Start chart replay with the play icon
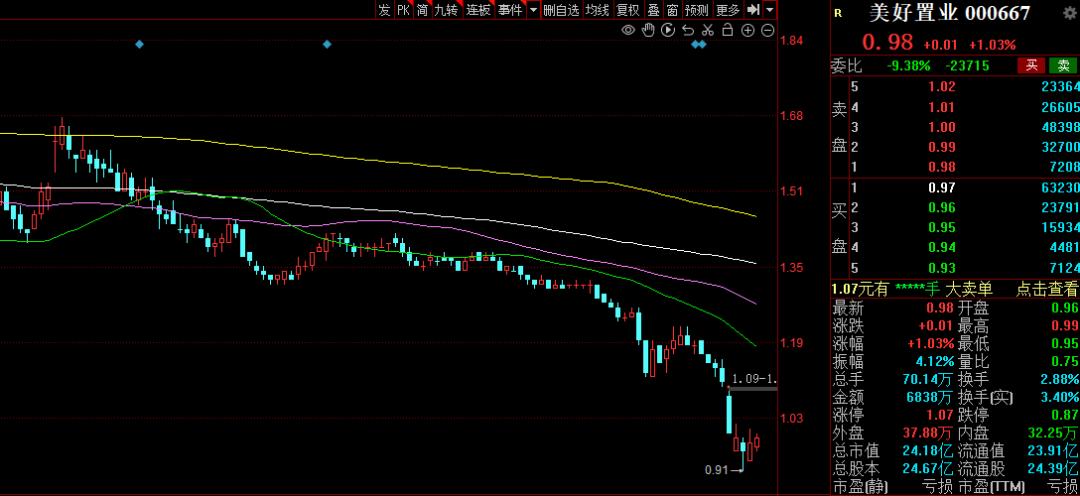Viewport: 1080px width, 496px height. [x=668, y=30]
